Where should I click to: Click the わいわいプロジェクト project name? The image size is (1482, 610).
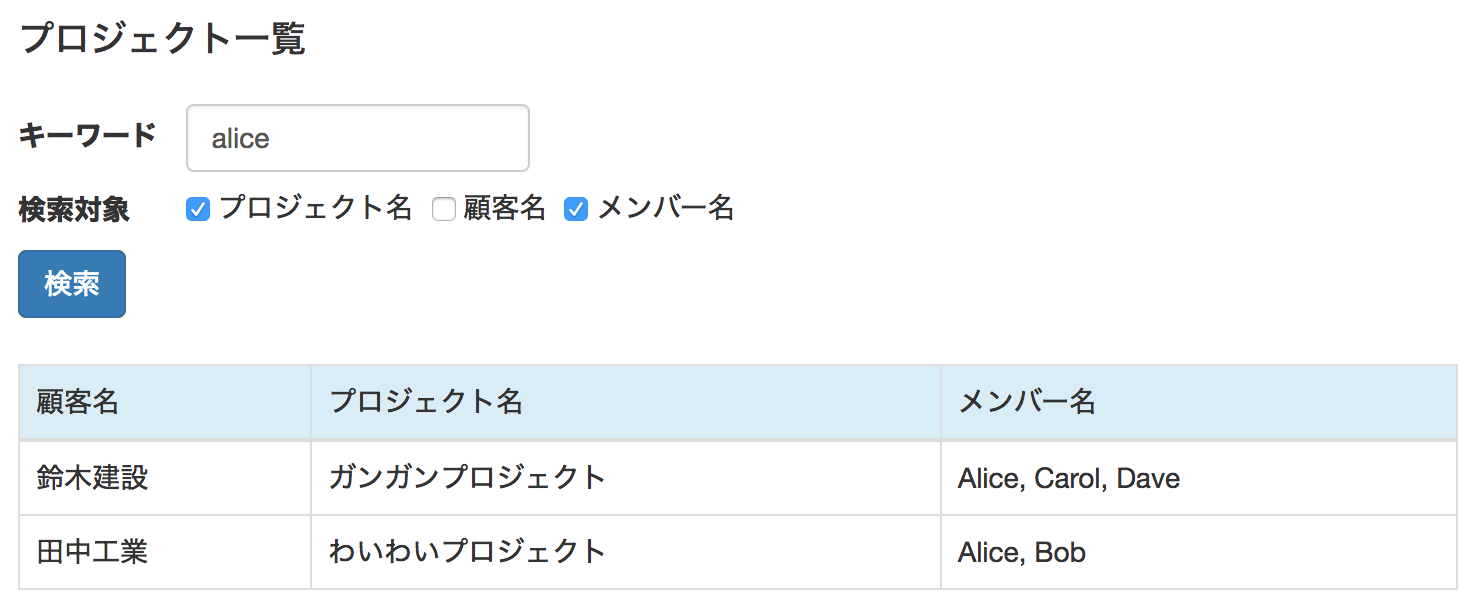[x=464, y=552]
